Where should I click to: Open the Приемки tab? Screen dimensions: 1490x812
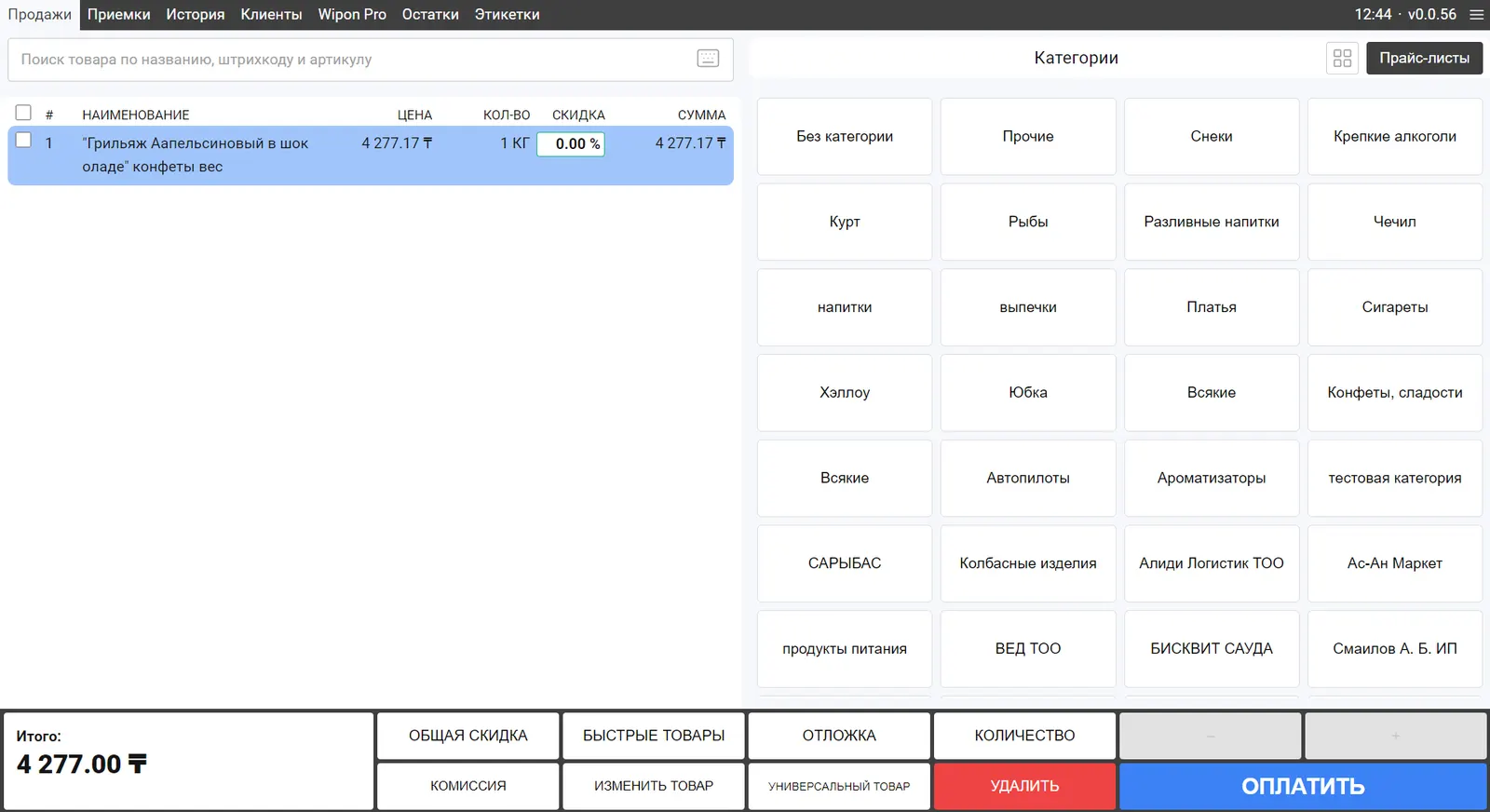click(118, 15)
